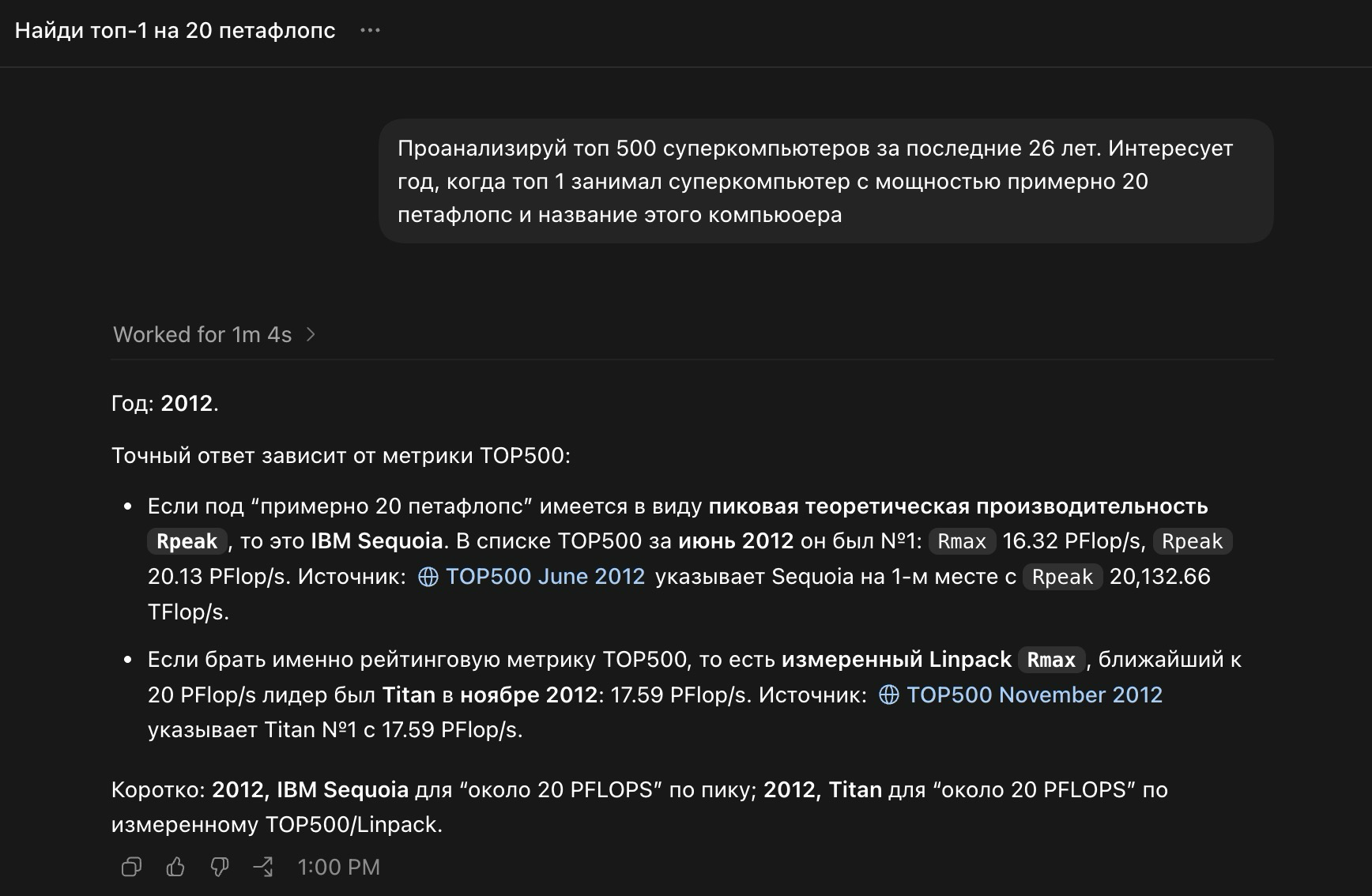Click the share response icon
1372x896 pixels.
pos(263,867)
